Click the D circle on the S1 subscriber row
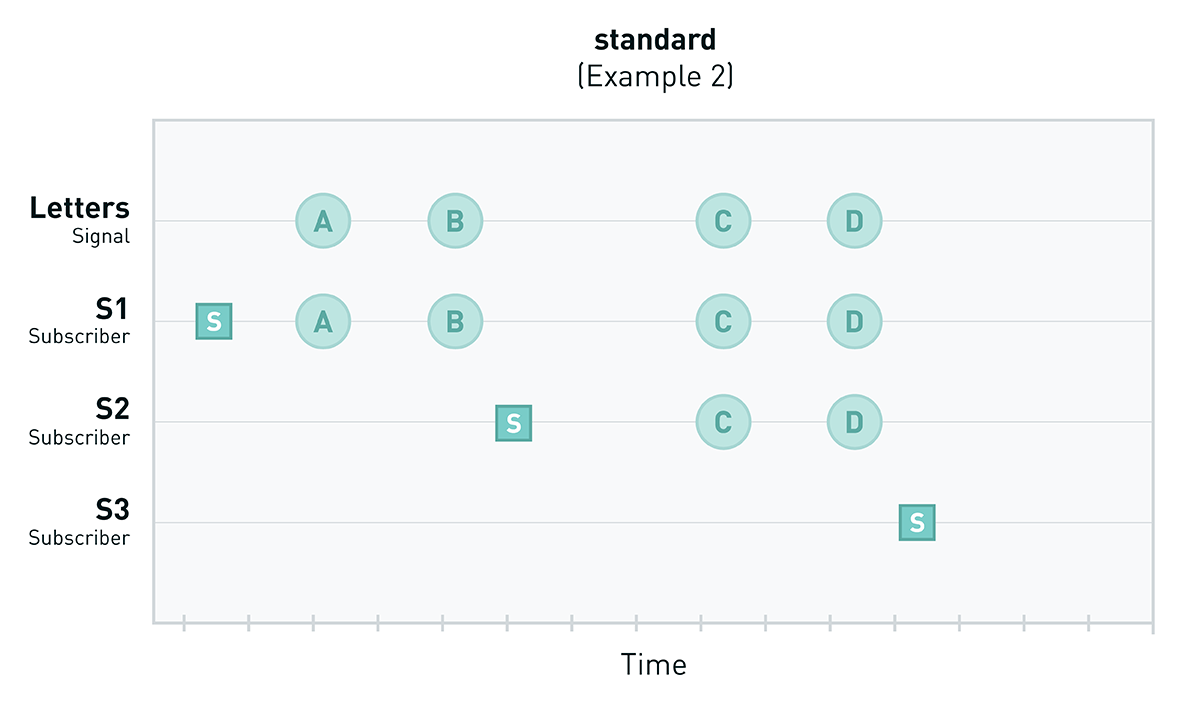 coord(854,321)
